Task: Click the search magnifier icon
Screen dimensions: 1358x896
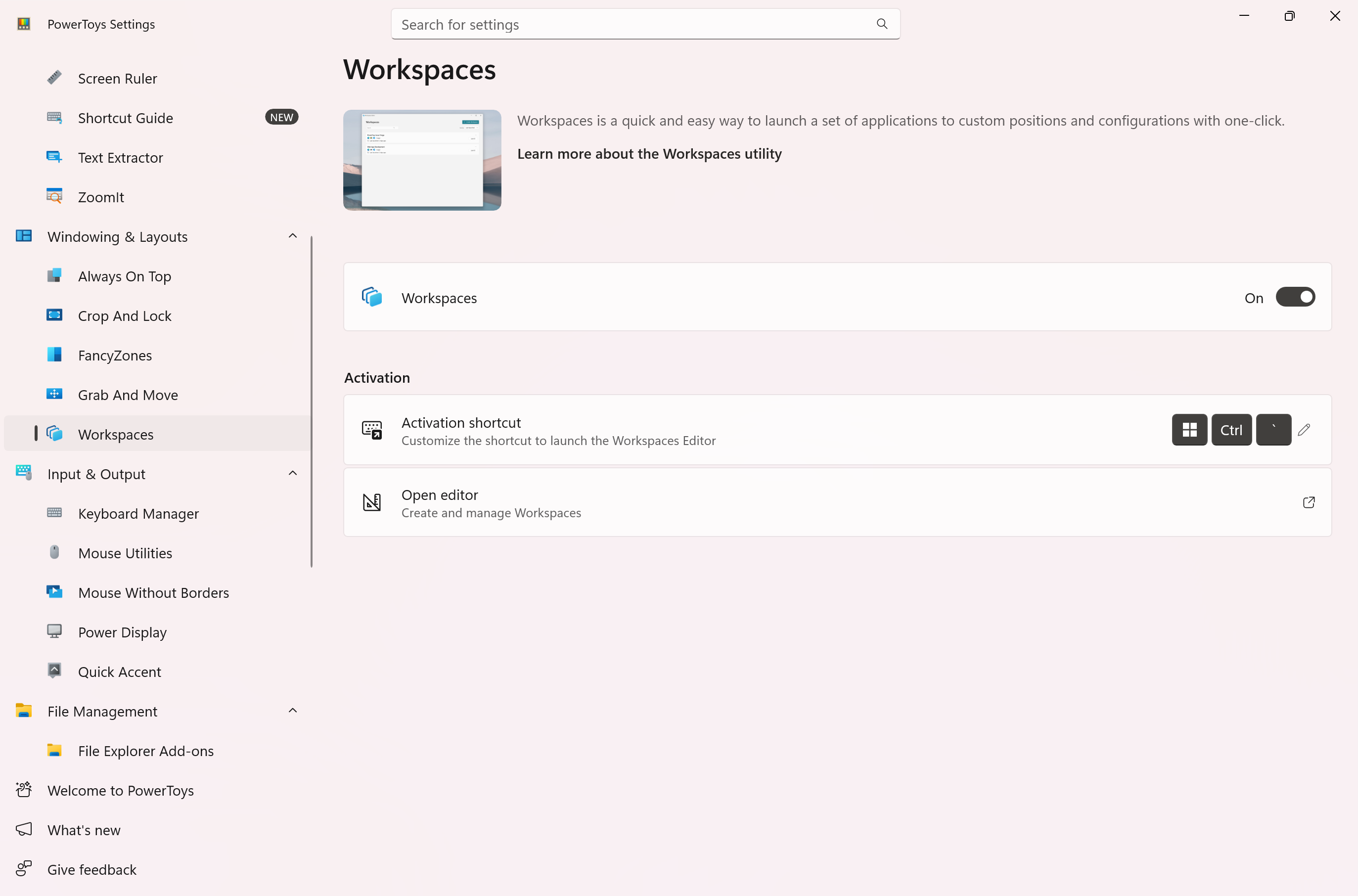Action: [x=882, y=24]
